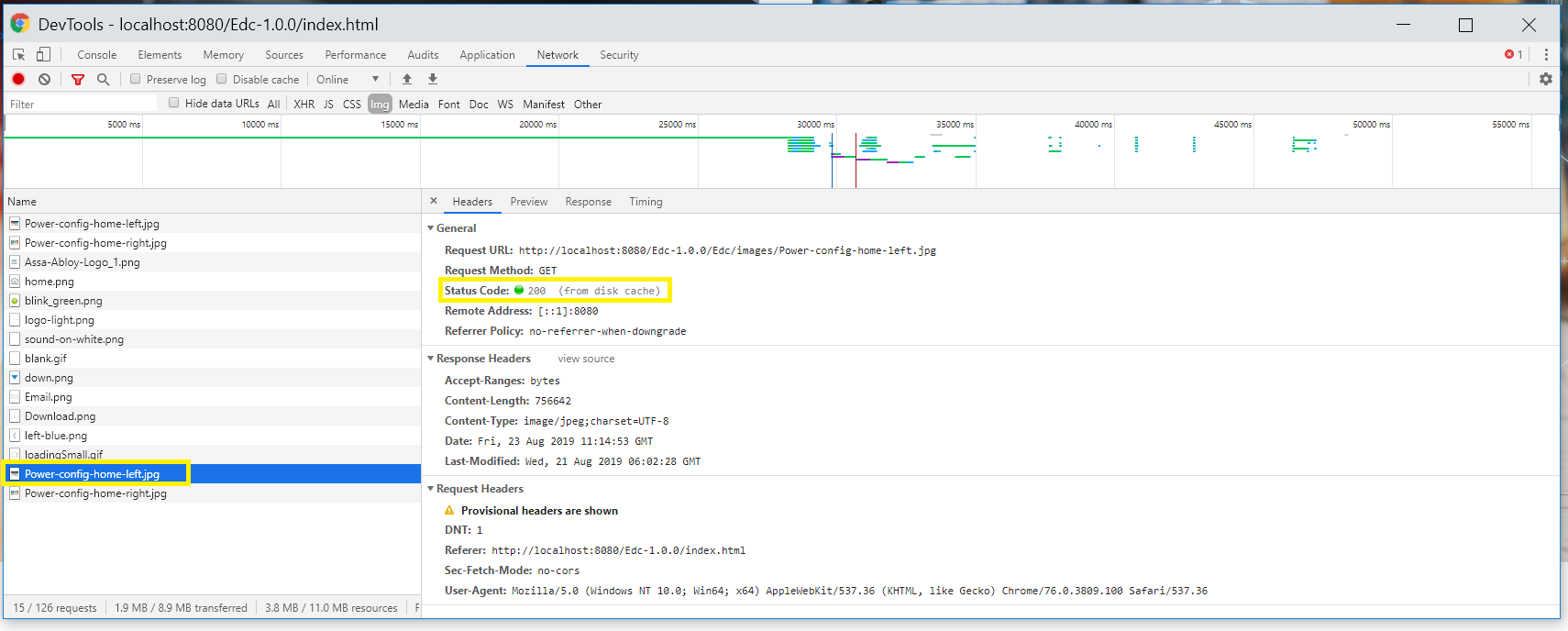This screenshot has width=1568, height=631.
Task: Check the Hide data URLs checkbox
Action: click(x=174, y=104)
